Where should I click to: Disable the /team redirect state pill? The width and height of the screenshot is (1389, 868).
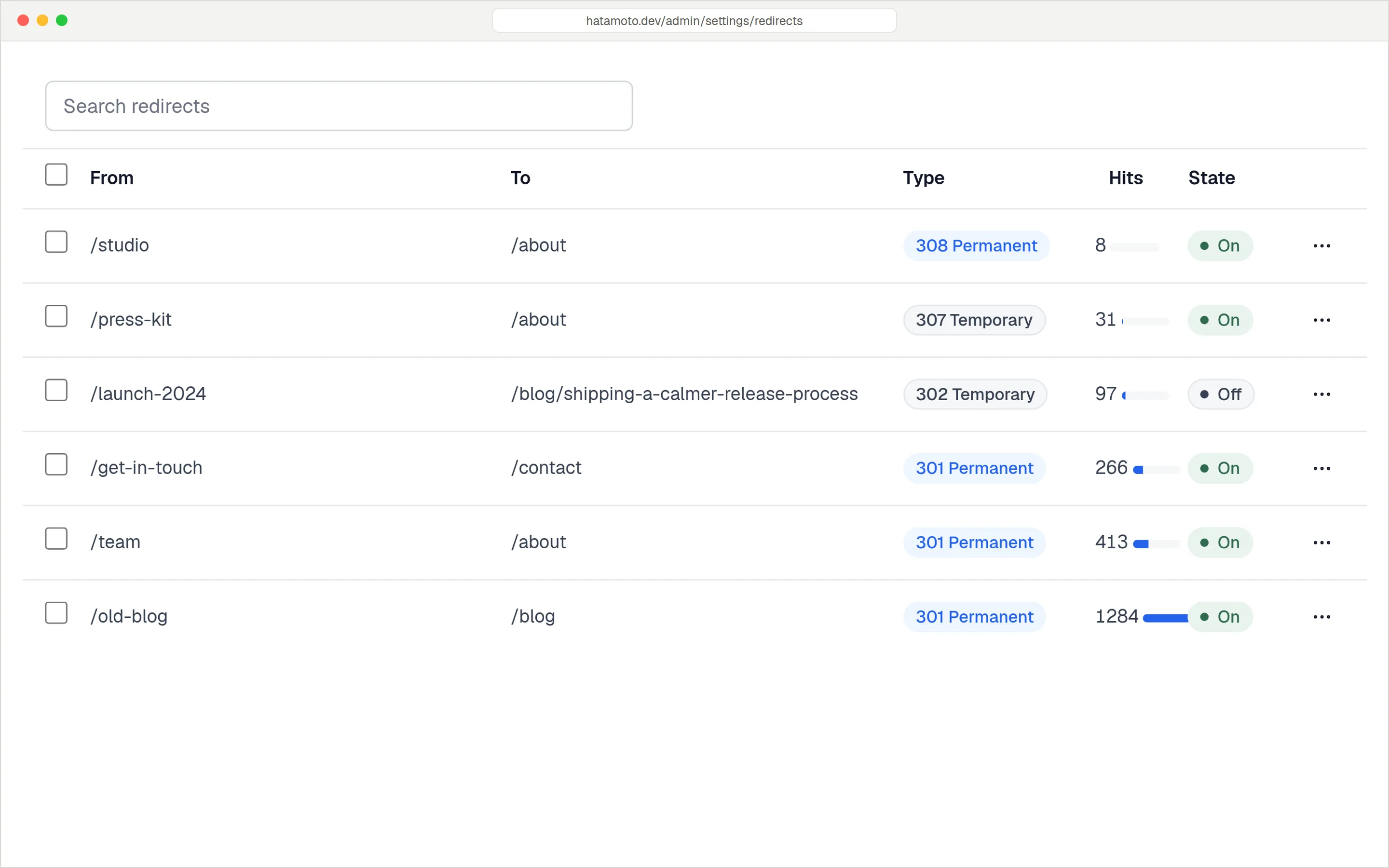tap(1220, 542)
